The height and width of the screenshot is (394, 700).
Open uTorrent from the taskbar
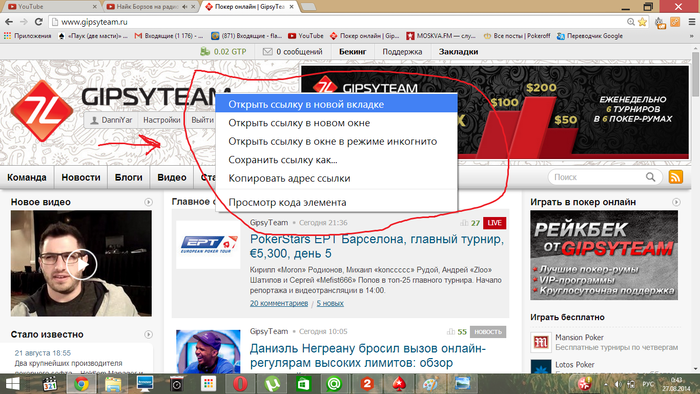click(x=272, y=384)
